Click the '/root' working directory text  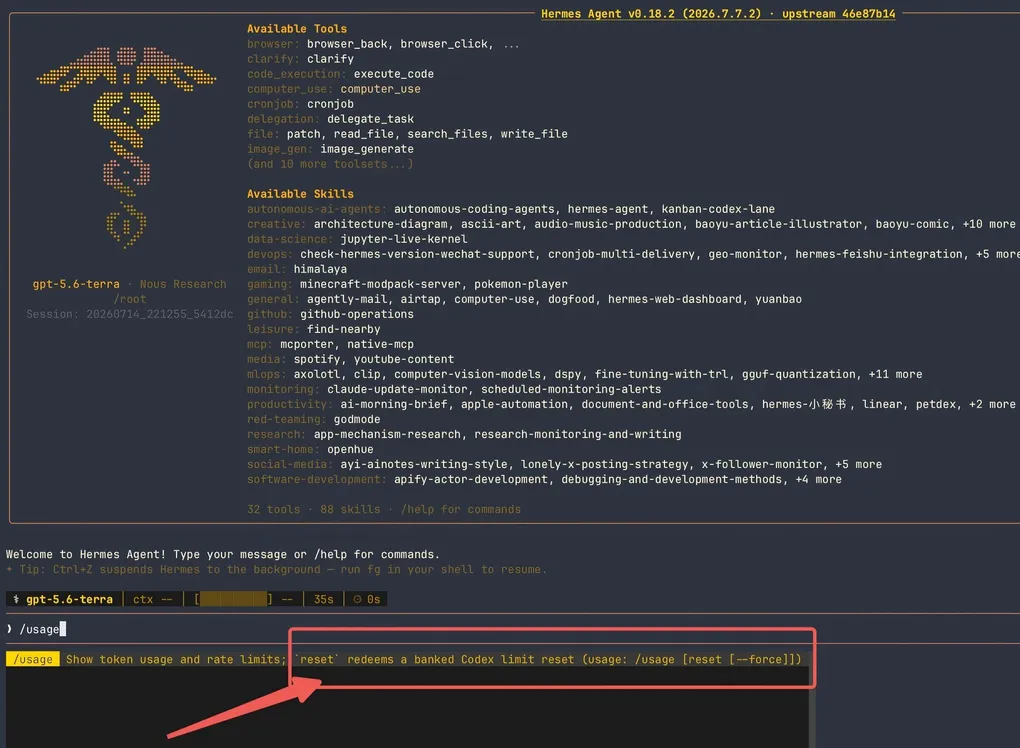129,299
